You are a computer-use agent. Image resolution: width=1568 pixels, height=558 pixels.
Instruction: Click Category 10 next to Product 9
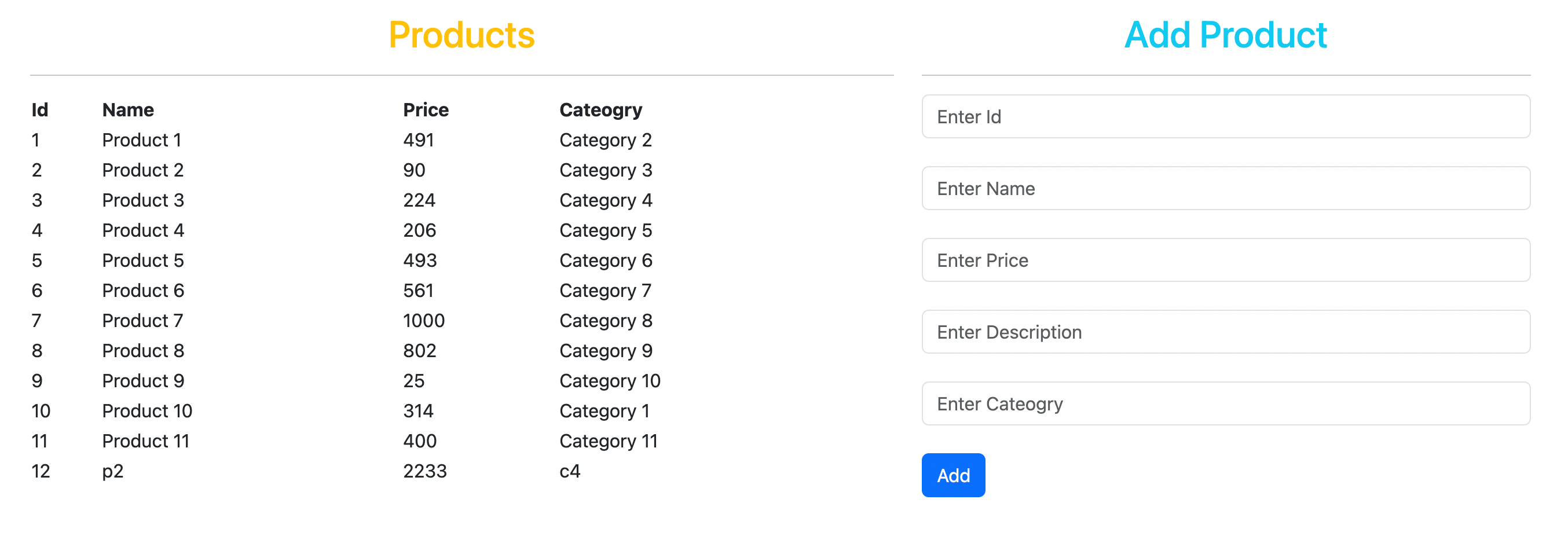tap(610, 380)
